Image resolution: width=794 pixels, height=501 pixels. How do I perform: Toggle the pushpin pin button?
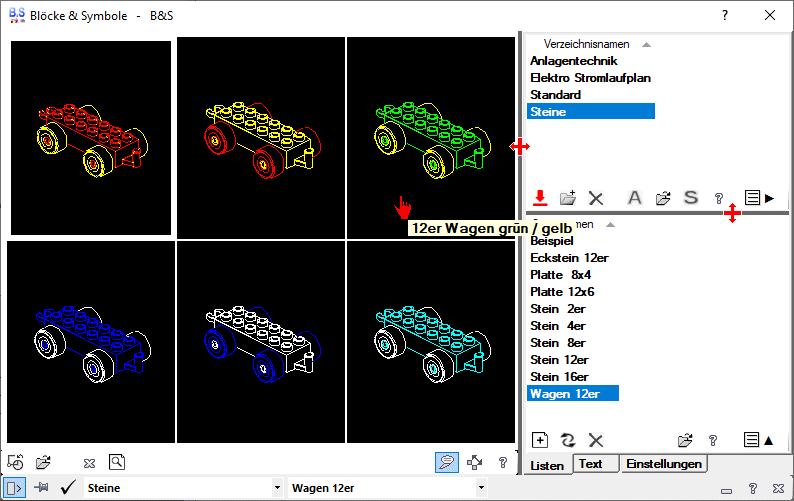point(41,488)
